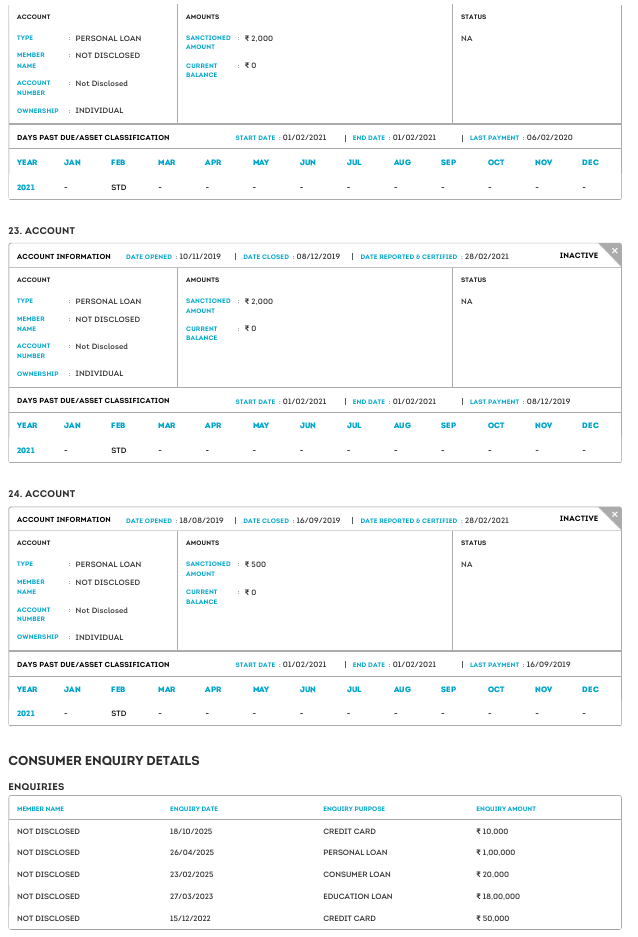The image size is (638, 937).
Task: Select the Enquiry Purpose column header
Action: 354,809
